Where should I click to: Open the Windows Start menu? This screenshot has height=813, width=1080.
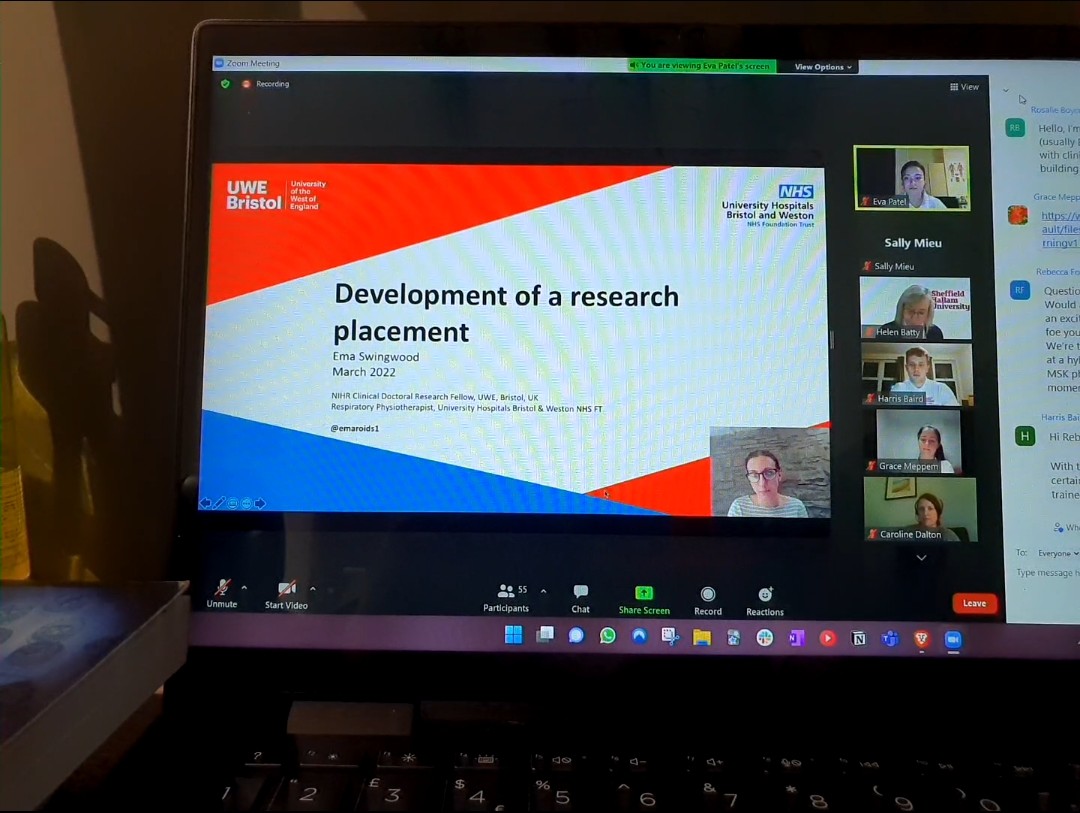(x=513, y=635)
